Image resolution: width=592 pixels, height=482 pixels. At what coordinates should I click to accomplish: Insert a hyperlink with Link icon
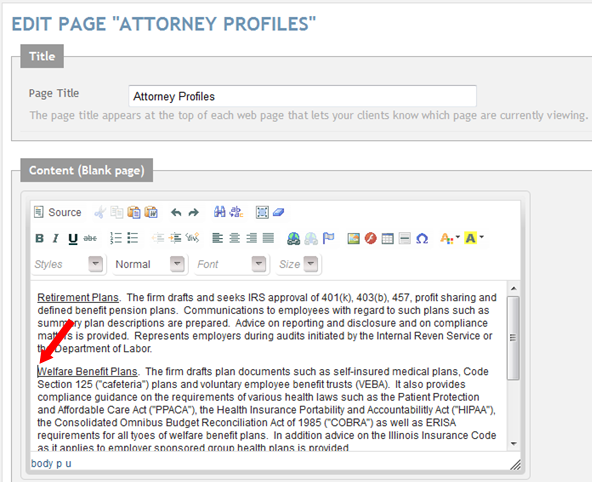(294, 239)
